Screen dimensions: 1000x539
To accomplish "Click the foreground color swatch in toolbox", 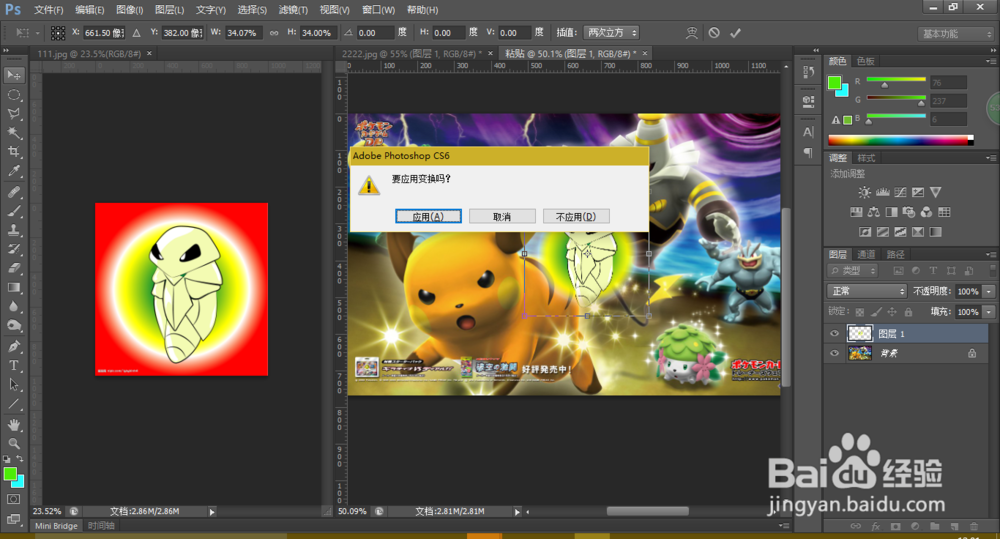I will click(10, 474).
